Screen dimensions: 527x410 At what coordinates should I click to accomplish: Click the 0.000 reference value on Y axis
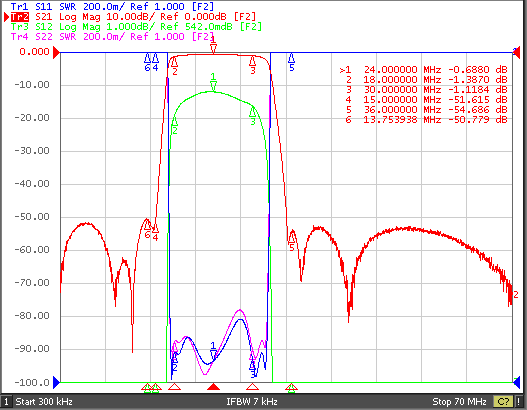[34, 52]
